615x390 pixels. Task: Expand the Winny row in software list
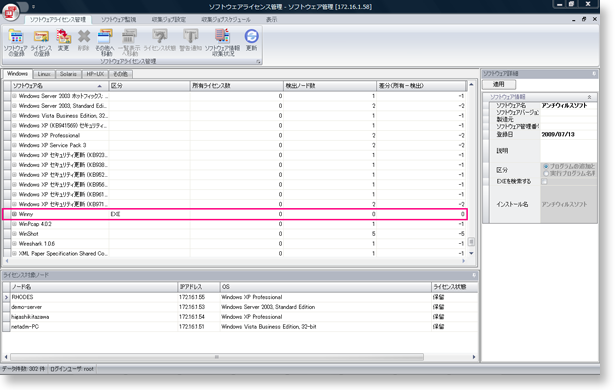[14, 214]
